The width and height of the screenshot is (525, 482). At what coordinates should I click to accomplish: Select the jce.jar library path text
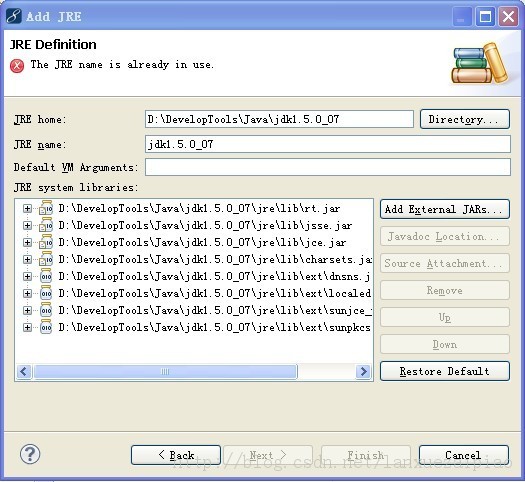click(202, 242)
